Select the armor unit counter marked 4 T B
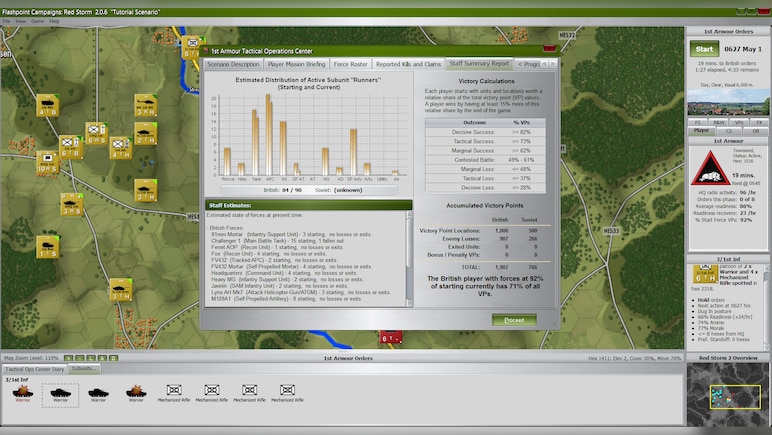This screenshot has width=772, height=435. (x=47, y=106)
